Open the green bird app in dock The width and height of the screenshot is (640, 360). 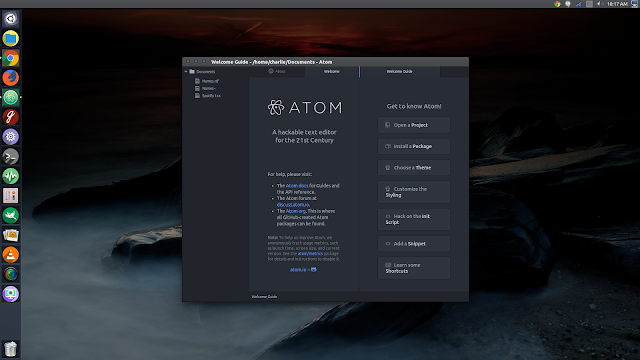click(x=11, y=215)
